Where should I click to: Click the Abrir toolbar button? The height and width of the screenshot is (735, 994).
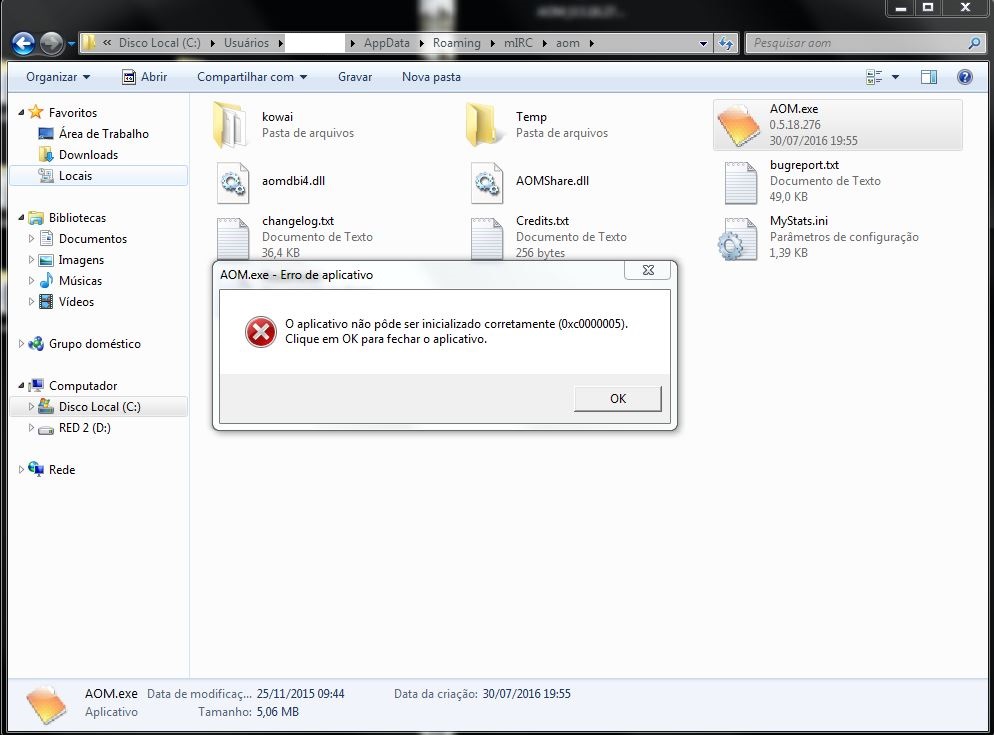tap(145, 77)
